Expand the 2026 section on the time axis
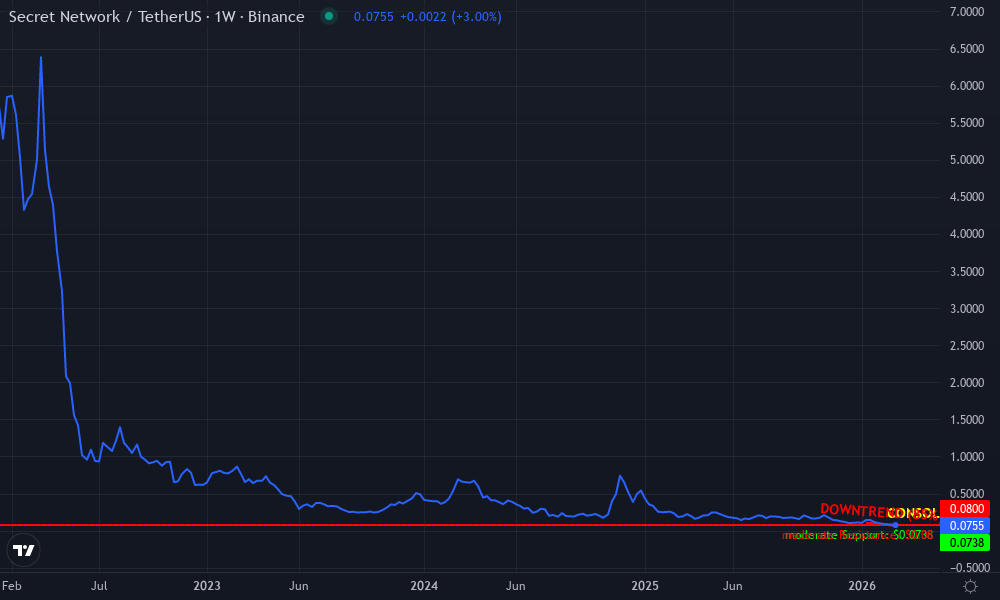 pos(866,586)
